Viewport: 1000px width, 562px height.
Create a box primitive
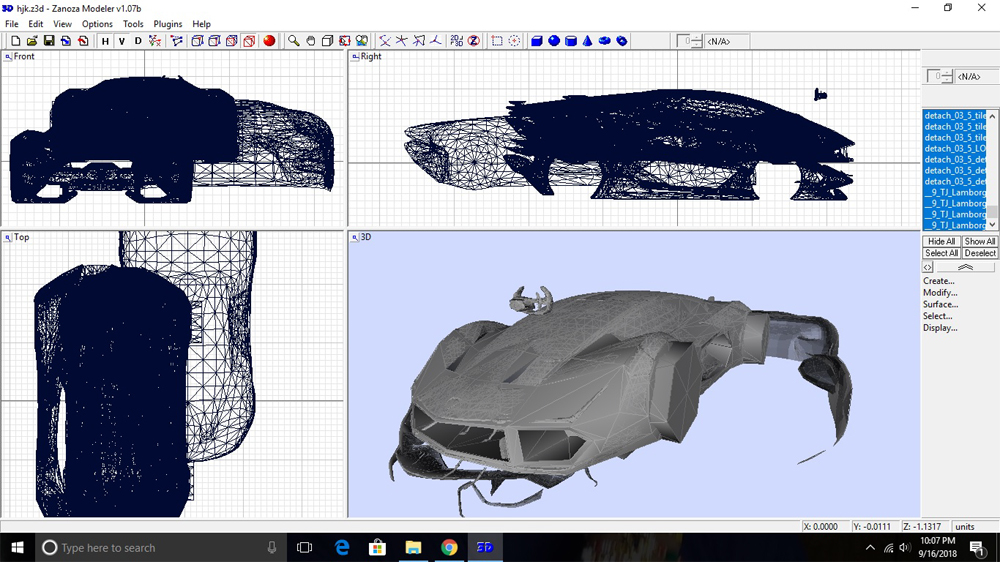[537, 41]
